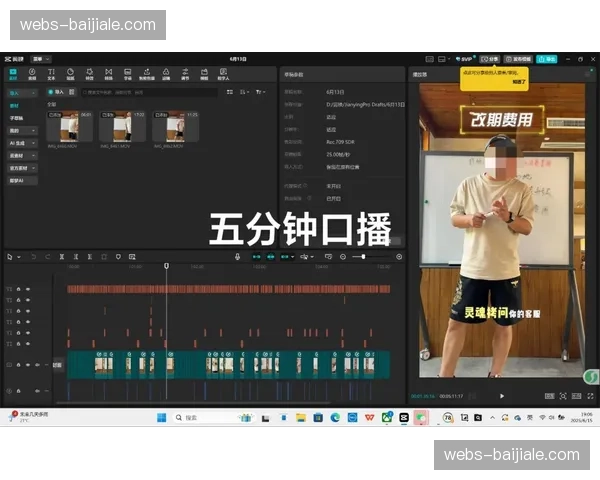
Task: Click the grid view icon in media panel
Action: [x=230, y=92]
